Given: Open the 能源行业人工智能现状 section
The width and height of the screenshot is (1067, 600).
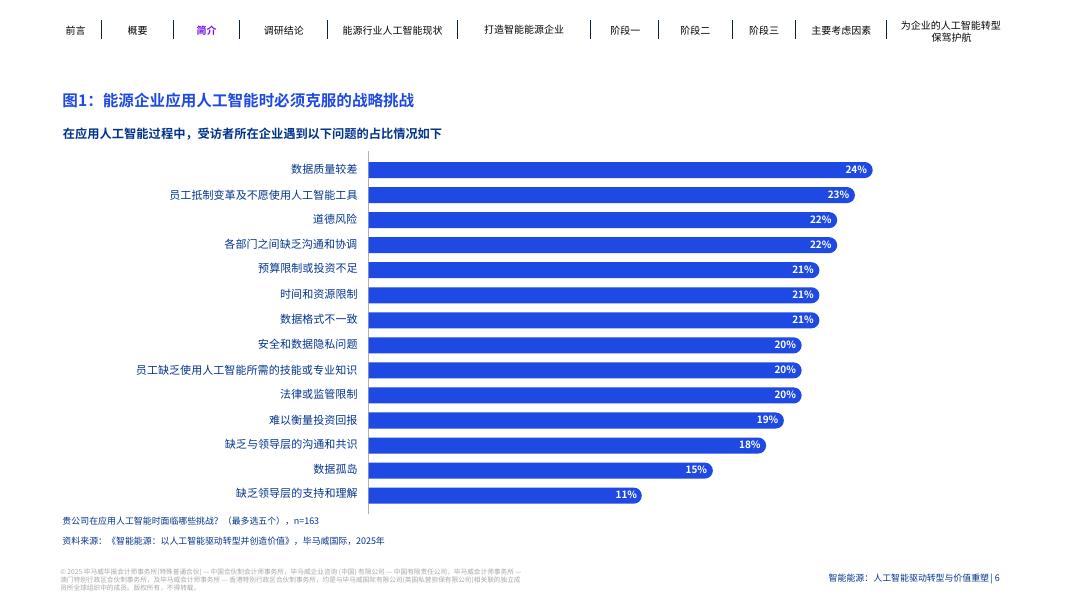Looking at the screenshot, I should 391,30.
